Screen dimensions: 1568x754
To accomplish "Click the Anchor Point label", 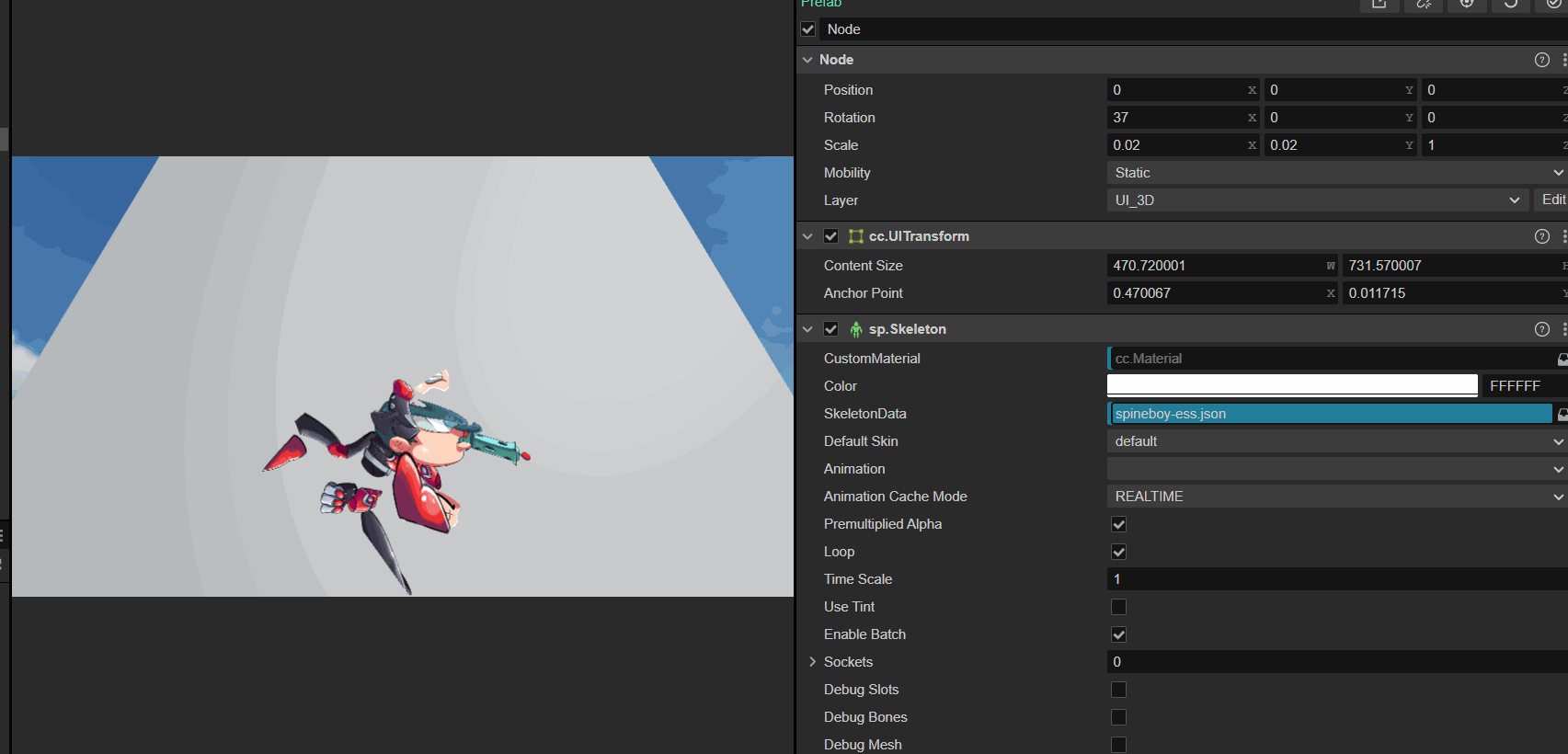I will point(863,293).
